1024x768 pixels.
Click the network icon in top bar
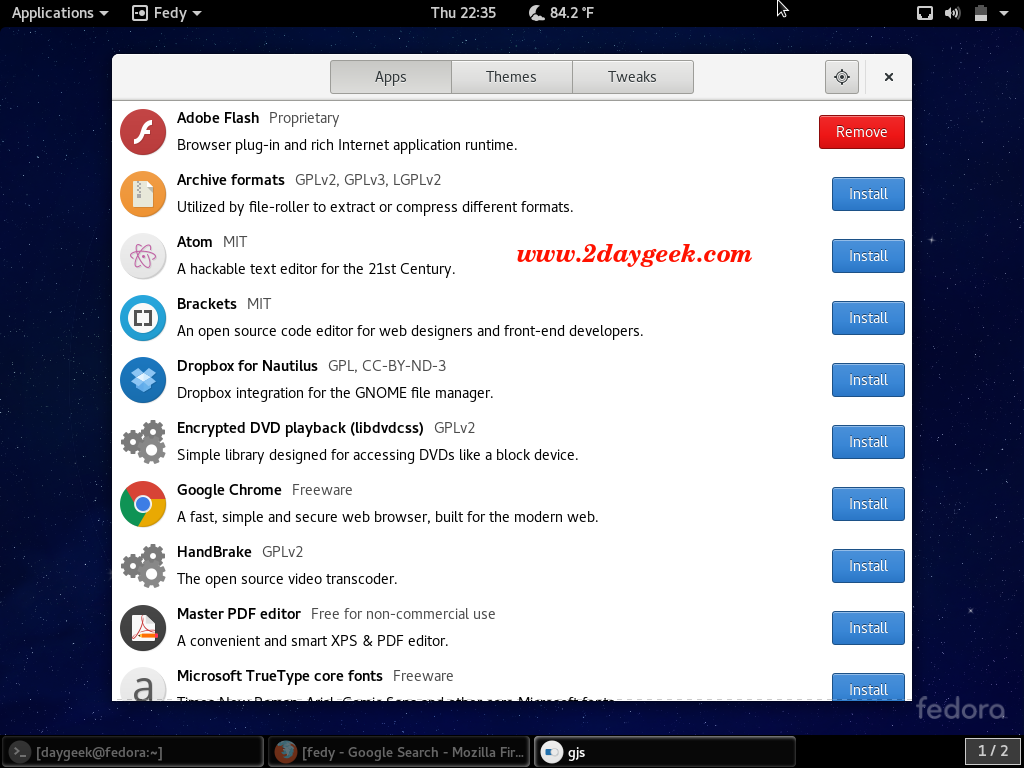tap(925, 13)
